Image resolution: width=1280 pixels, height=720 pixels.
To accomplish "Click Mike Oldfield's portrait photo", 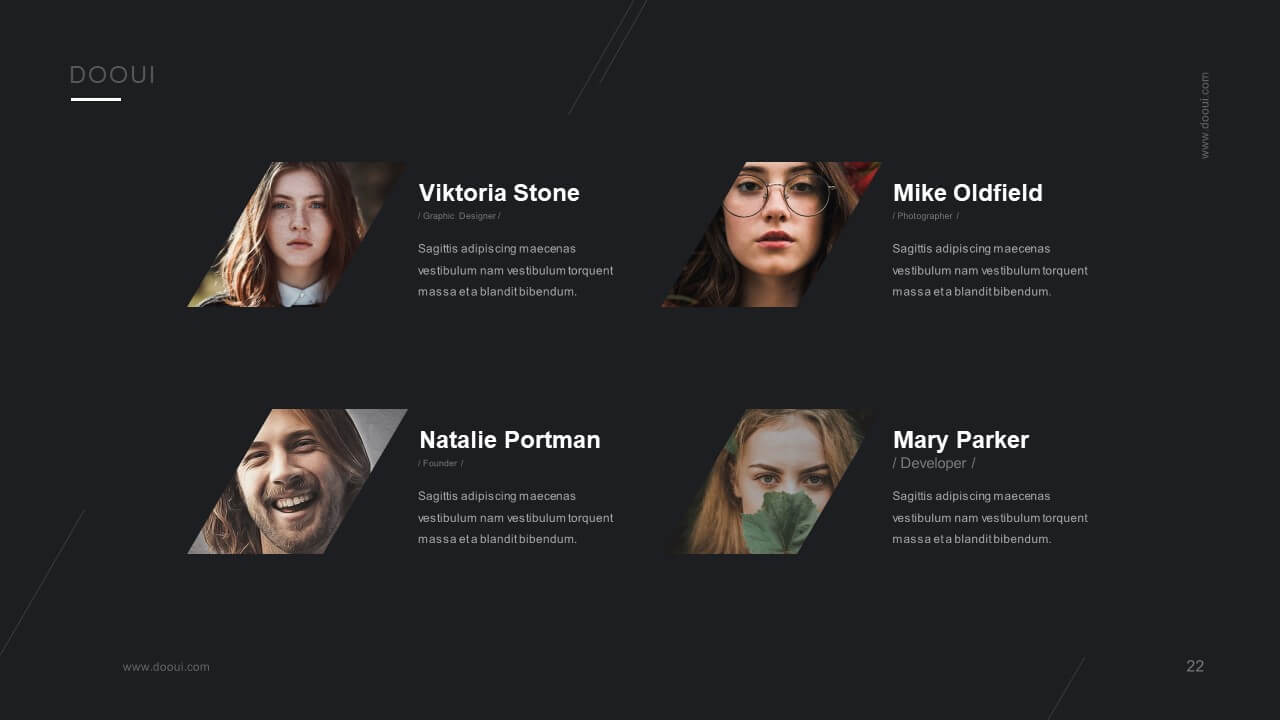I will pyautogui.click(x=771, y=234).
